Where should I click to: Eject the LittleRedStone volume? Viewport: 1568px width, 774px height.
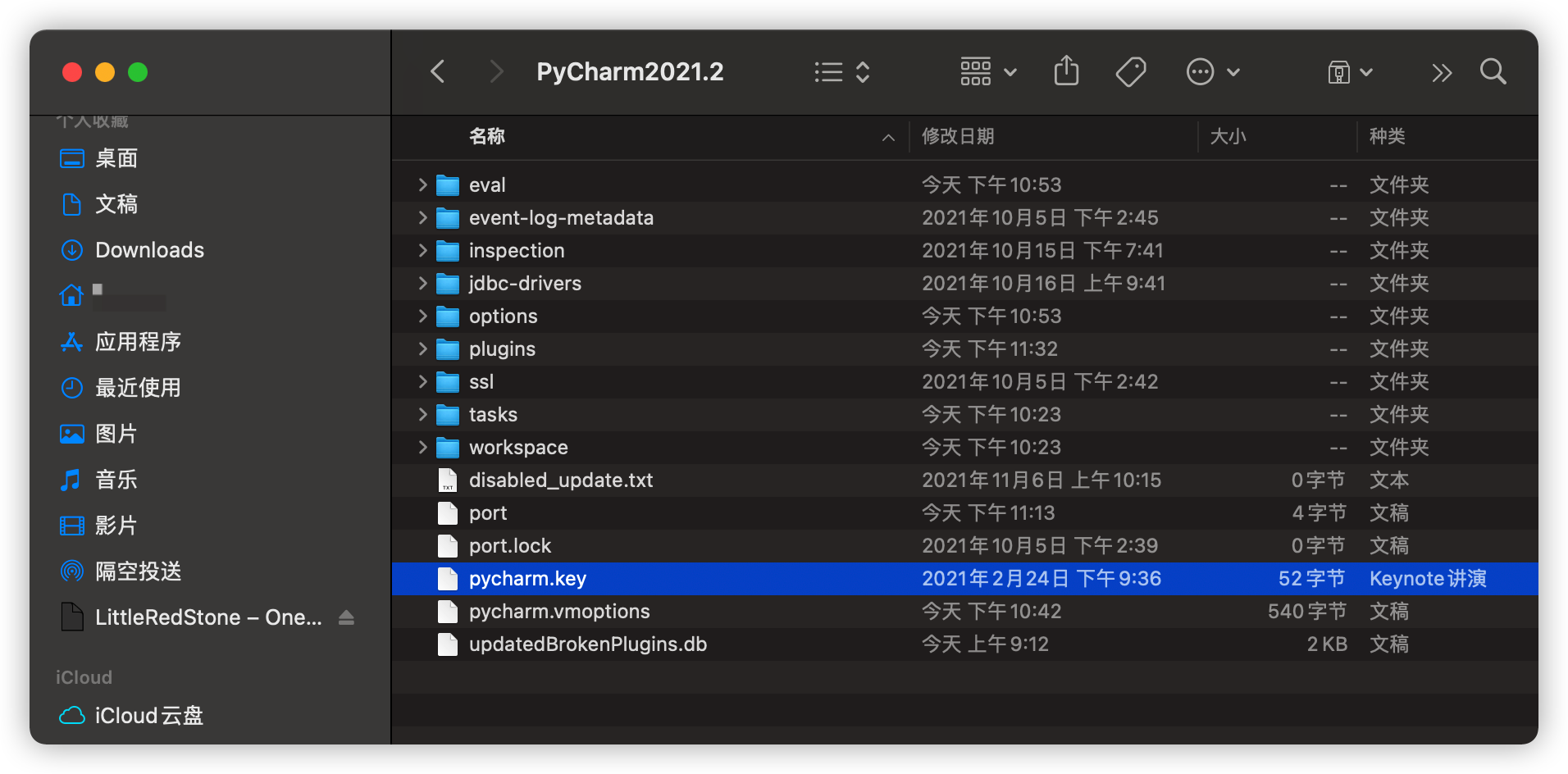coord(346,617)
